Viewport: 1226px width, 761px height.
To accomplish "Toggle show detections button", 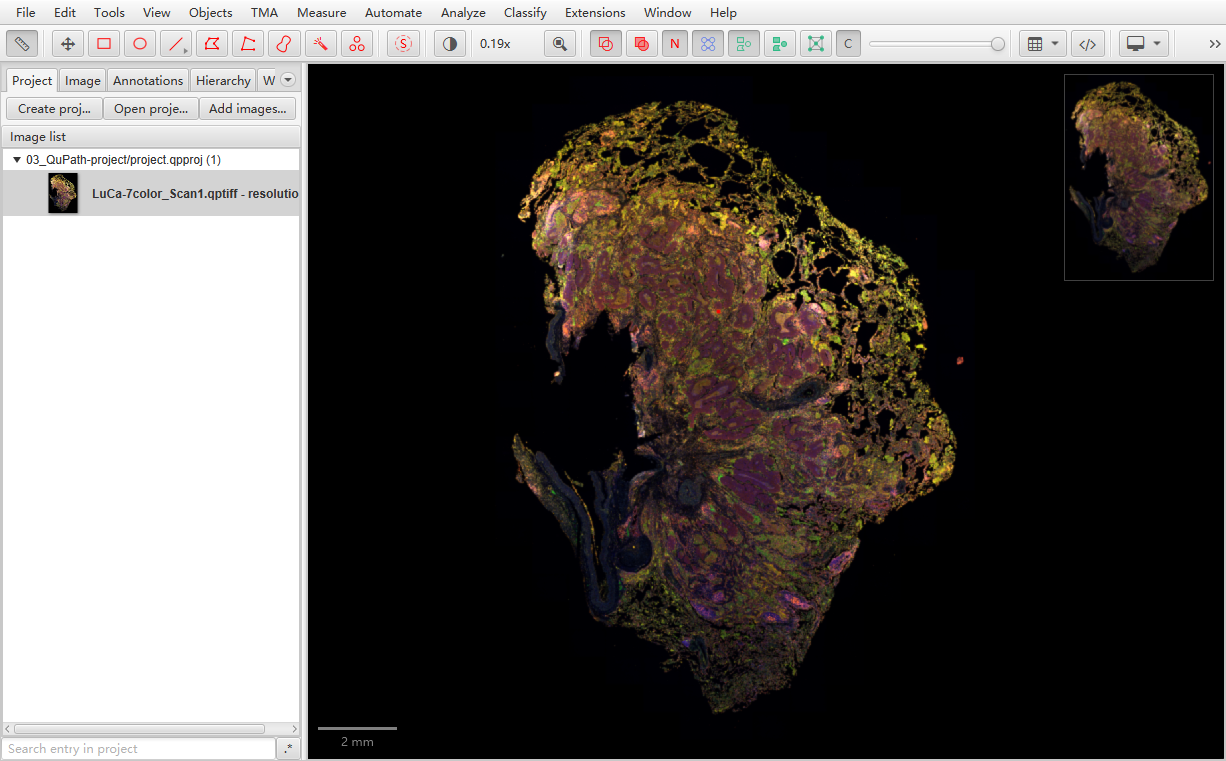I will click(x=744, y=44).
